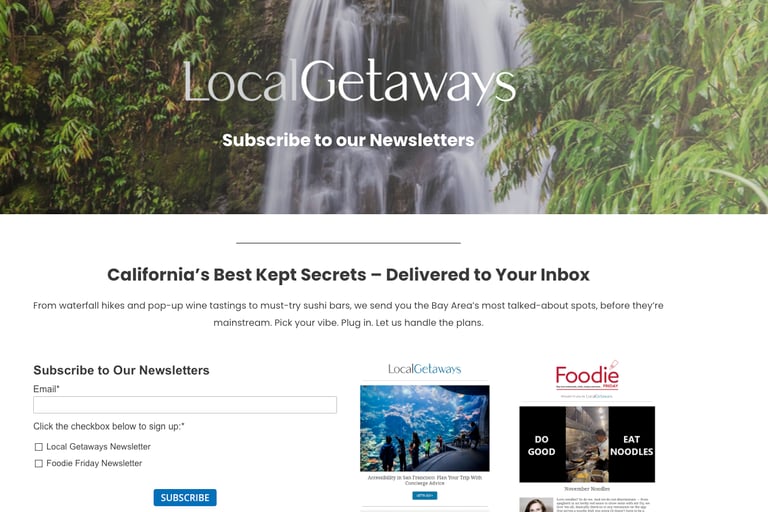Click the small blue button under the aquarium article
768x512 pixels.
[425, 496]
